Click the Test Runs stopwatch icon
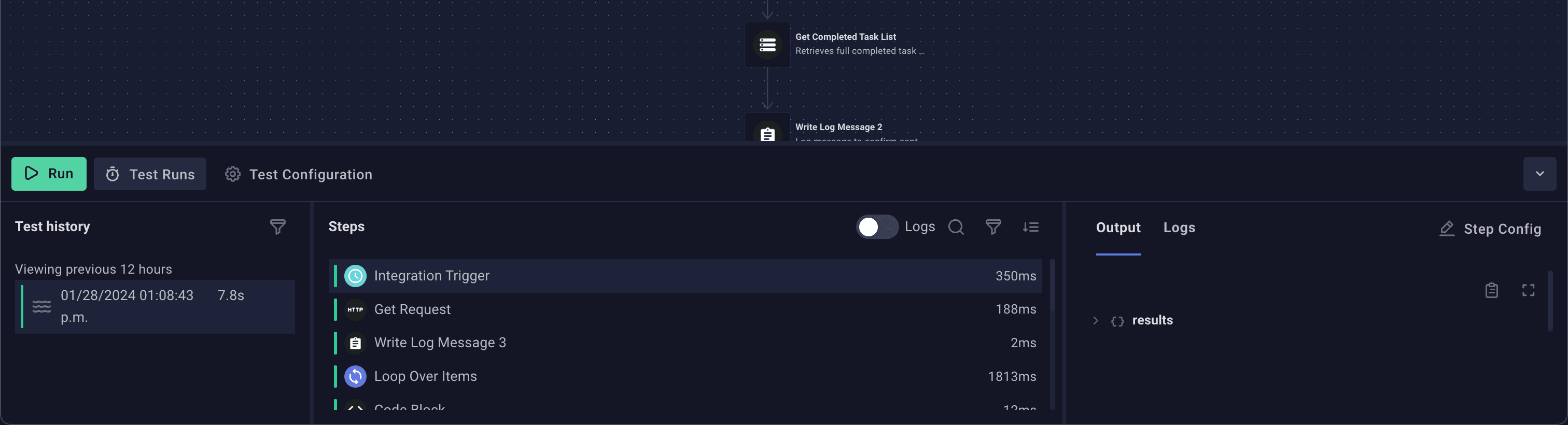The height and width of the screenshot is (425, 1568). click(113, 175)
